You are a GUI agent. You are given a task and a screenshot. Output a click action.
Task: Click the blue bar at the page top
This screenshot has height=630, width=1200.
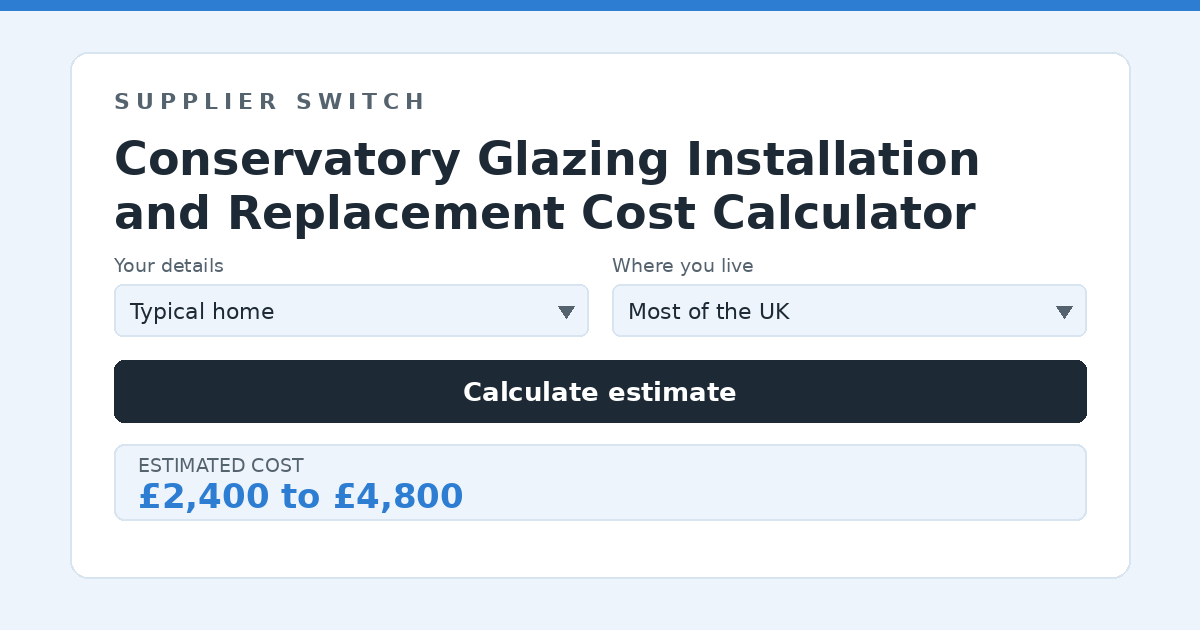tap(600, 5)
